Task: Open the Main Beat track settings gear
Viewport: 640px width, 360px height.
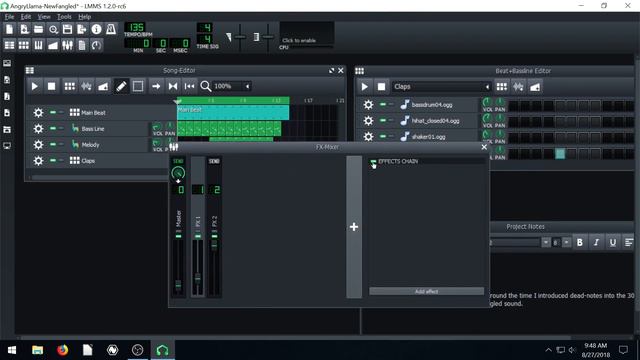Action: coord(38,113)
